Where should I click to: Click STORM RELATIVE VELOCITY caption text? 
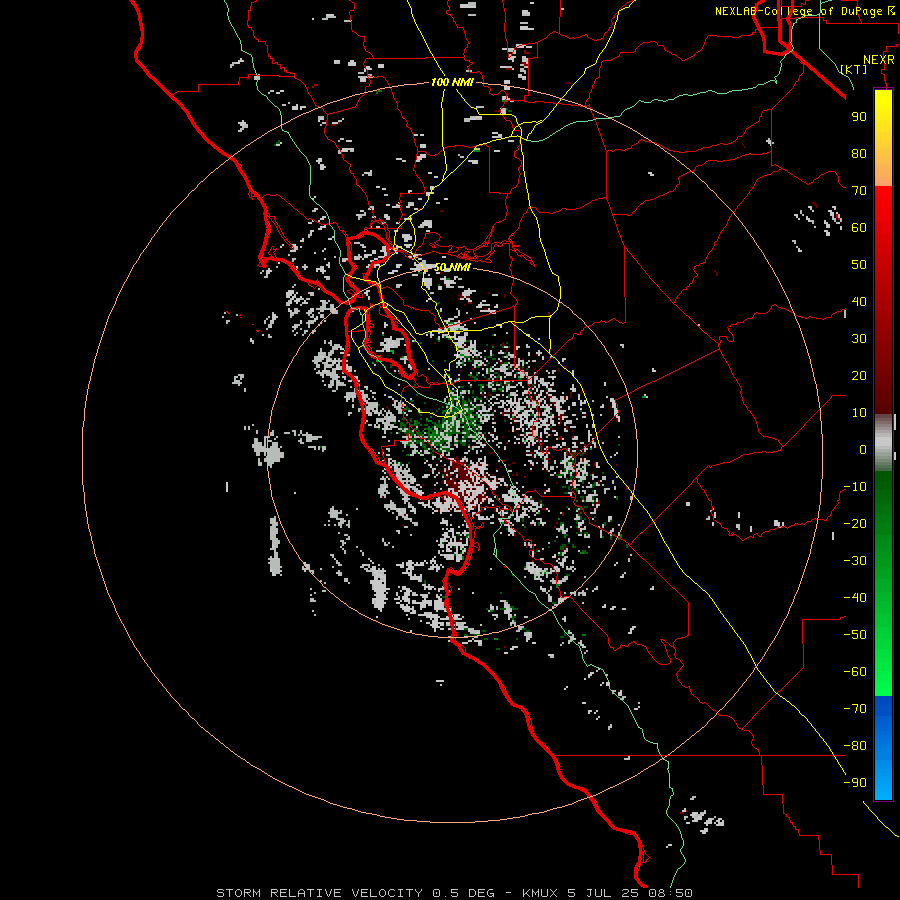pyautogui.click(x=319, y=893)
